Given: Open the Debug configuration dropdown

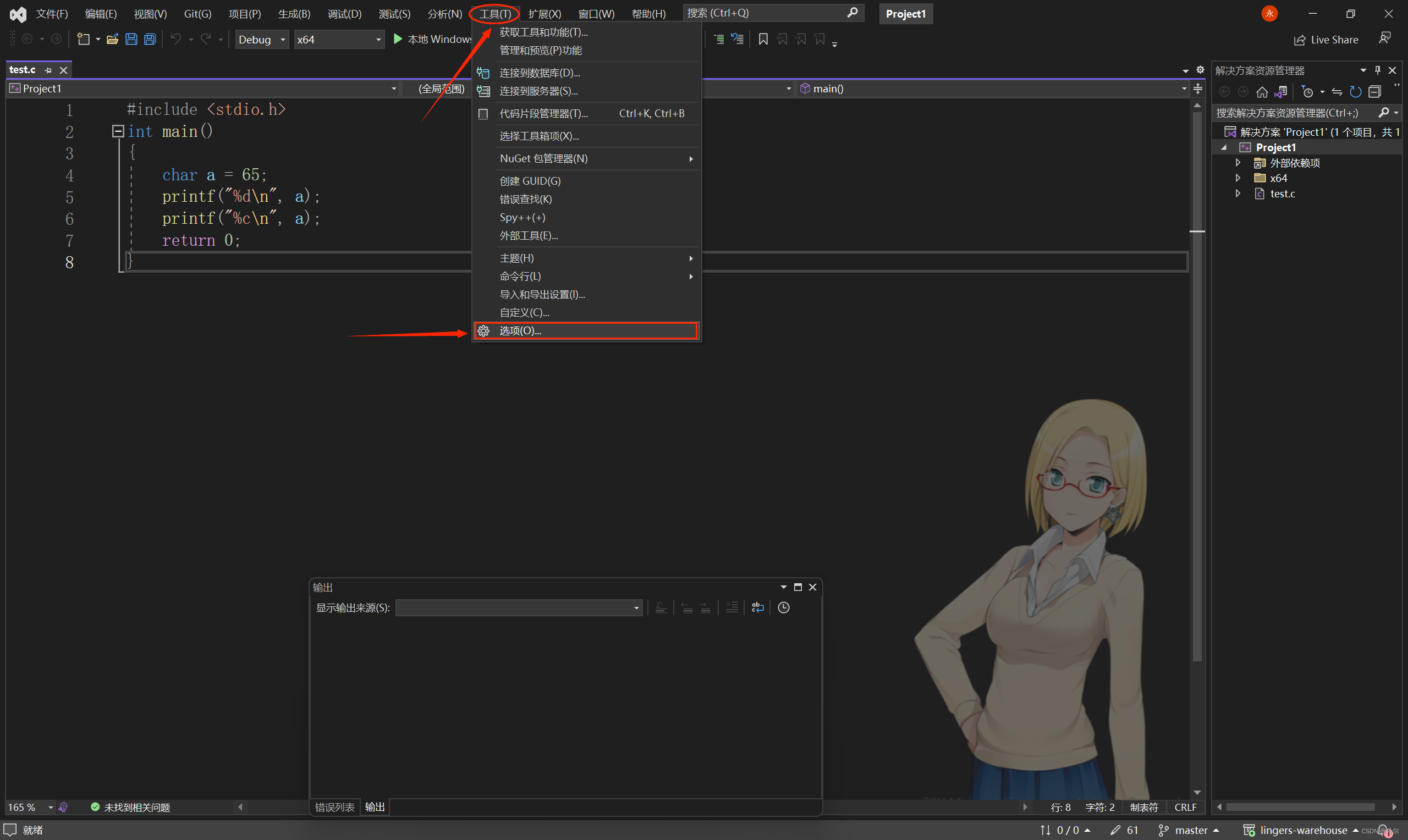Looking at the screenshot, I should pos(262,39).
